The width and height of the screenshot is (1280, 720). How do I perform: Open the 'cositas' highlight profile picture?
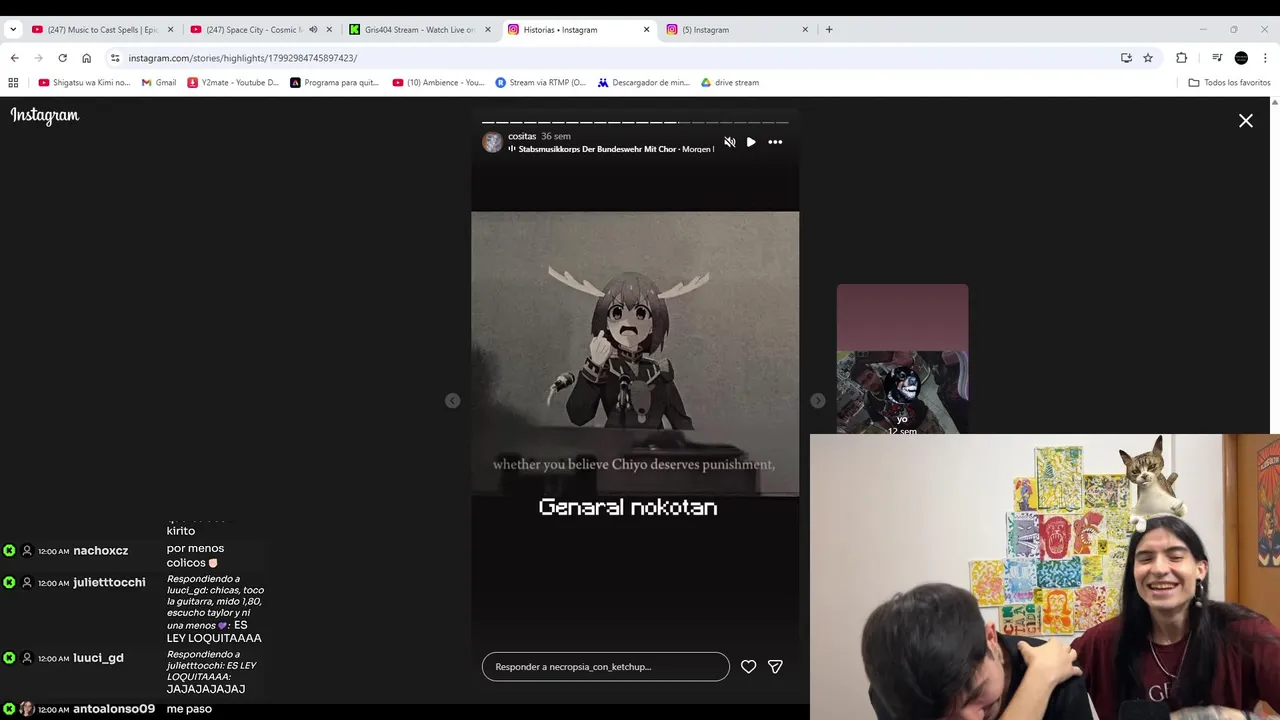coord(492,142)
